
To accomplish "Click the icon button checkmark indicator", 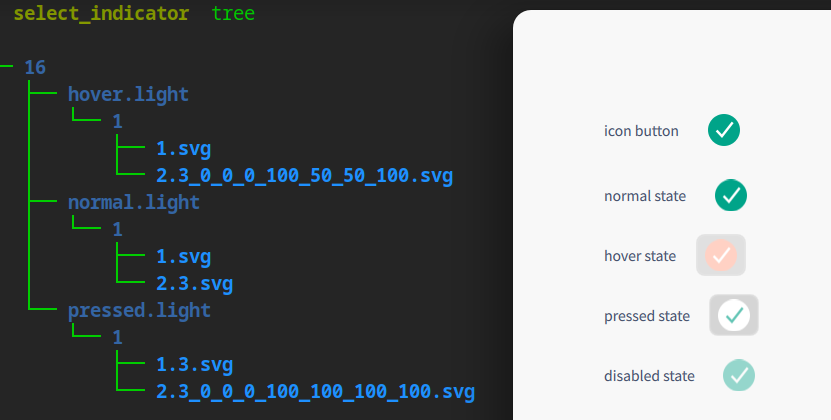I will 724,130.
